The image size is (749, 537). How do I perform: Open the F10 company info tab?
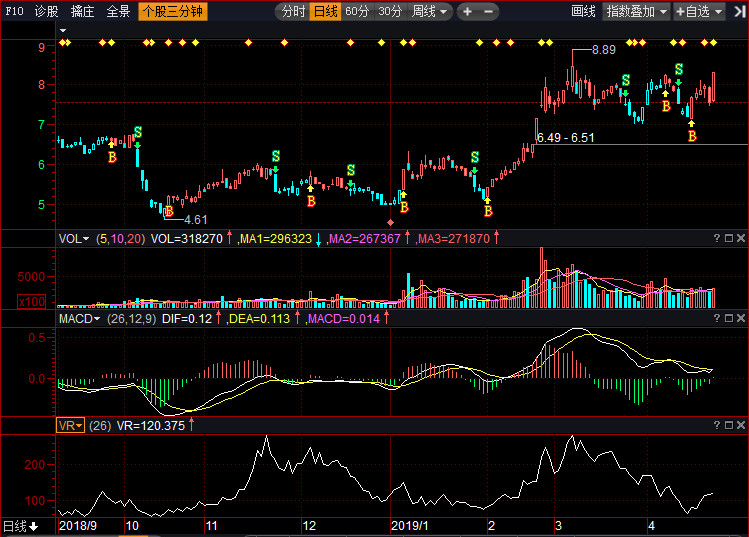click(14, 11)
